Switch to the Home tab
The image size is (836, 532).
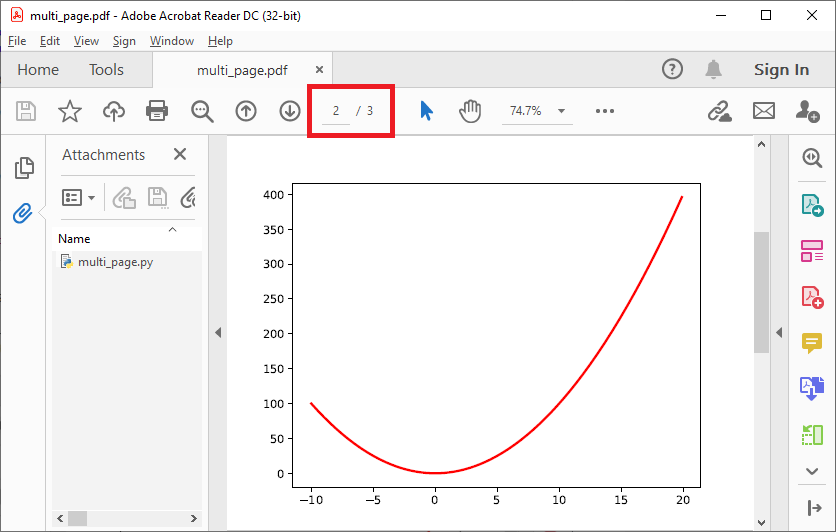point(38,70)
